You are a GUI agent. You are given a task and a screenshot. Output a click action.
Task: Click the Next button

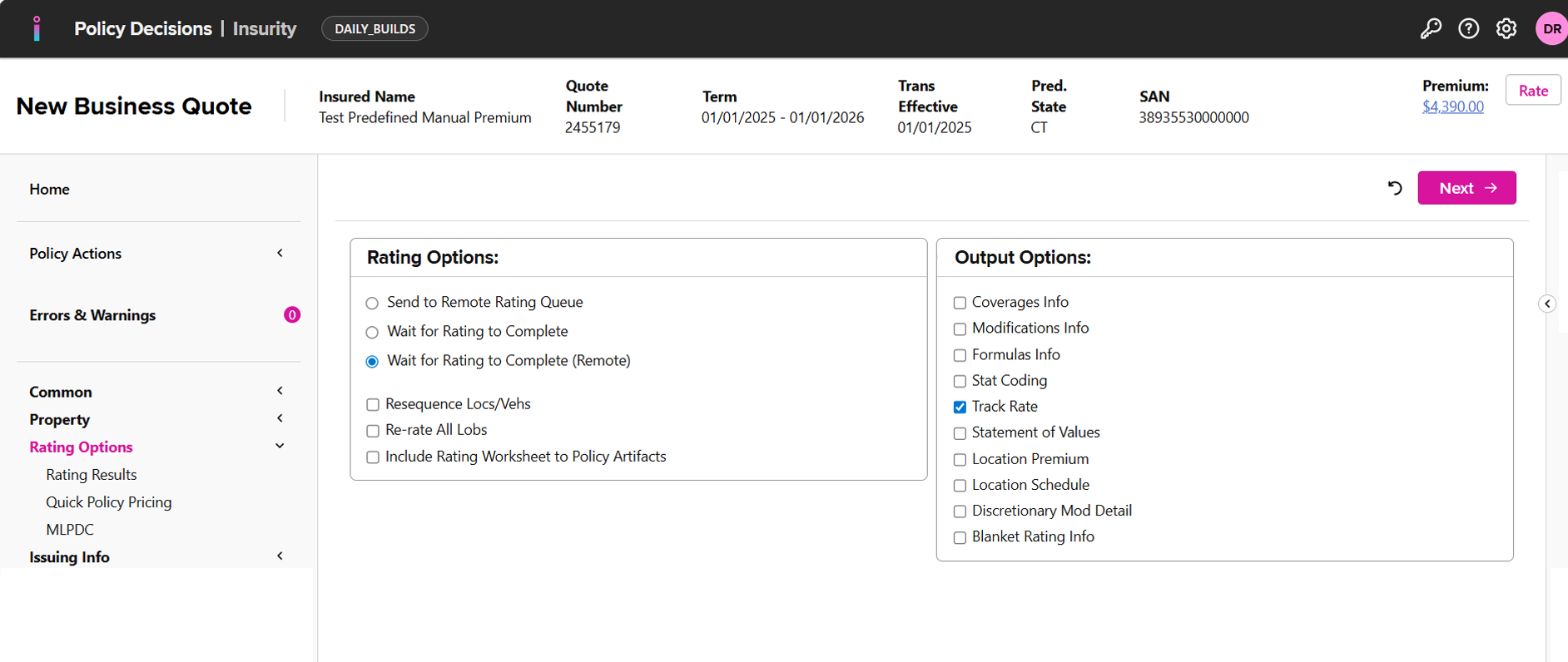coord(1466,188)
